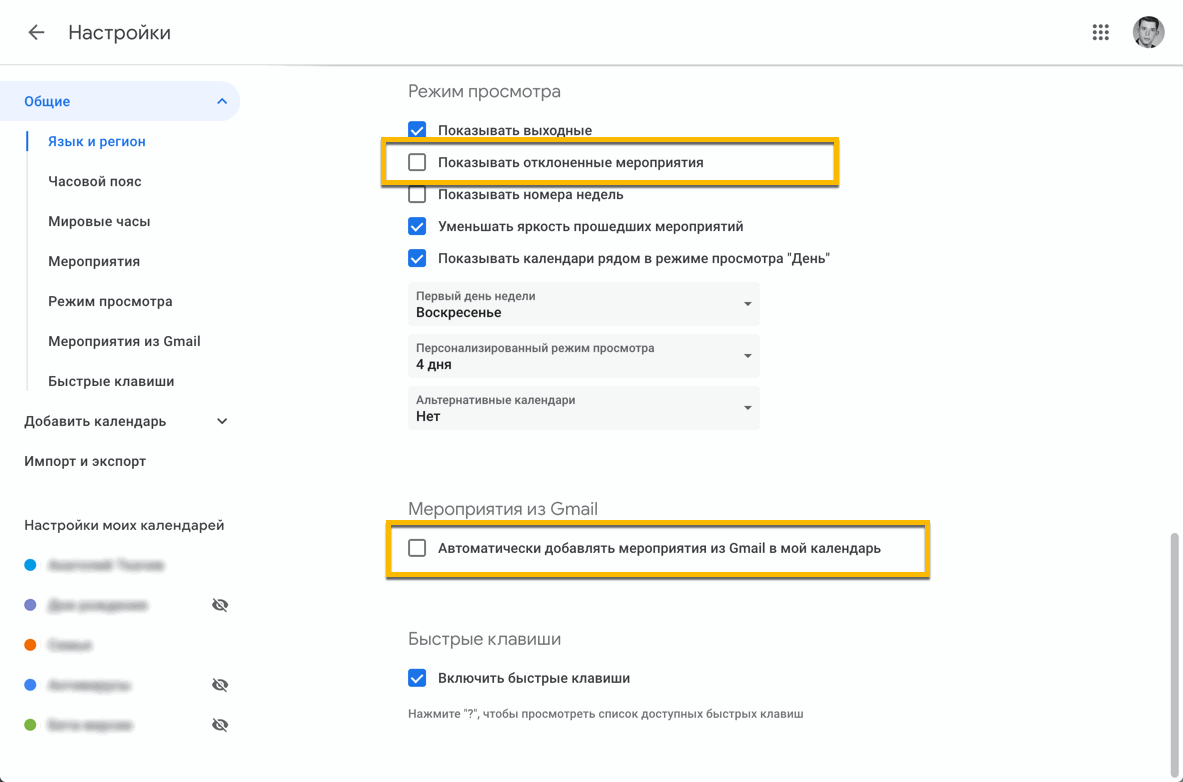This screenshot has height=782, width=1183.
Task: Click the back arrow from Настройки
Action: point(36,32)
